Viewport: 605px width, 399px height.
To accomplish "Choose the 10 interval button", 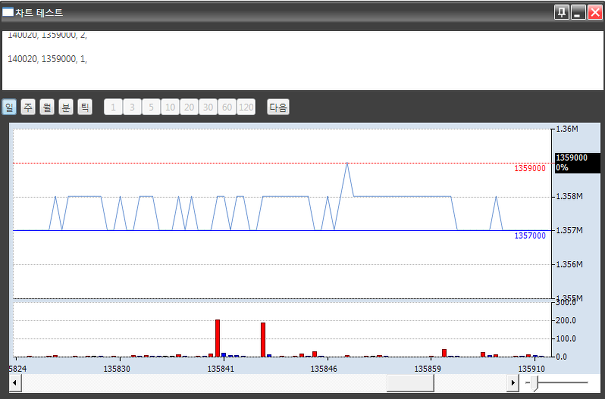I will click(x=170, y=107).
